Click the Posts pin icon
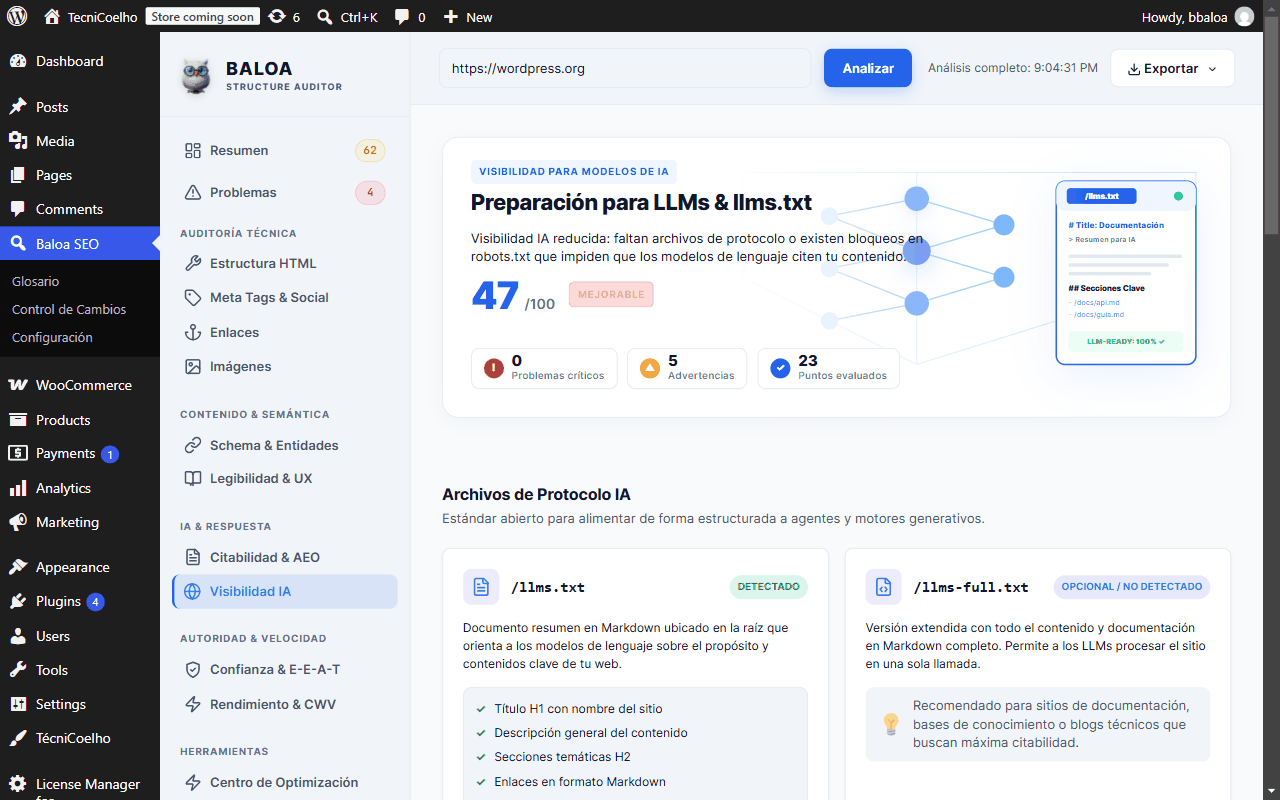The height and width of the screenshot is (800, 1280). click(18, 107)
